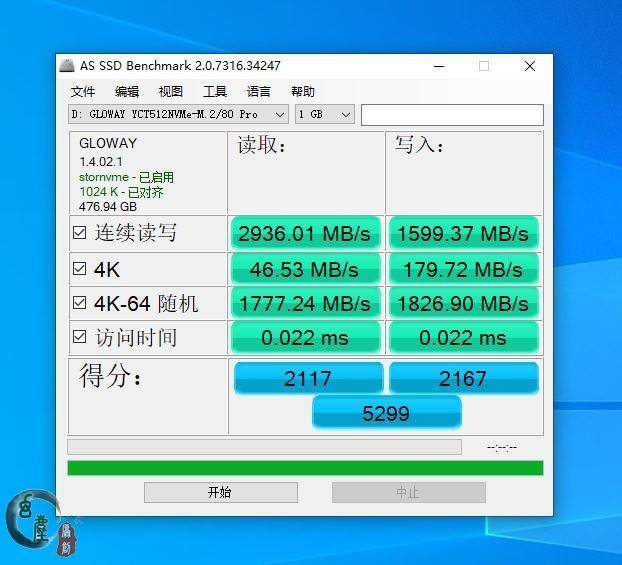The width and height of the screenshot is (622, 565).
Task: Click the green overall progress bar
Action: click(305, 468)
